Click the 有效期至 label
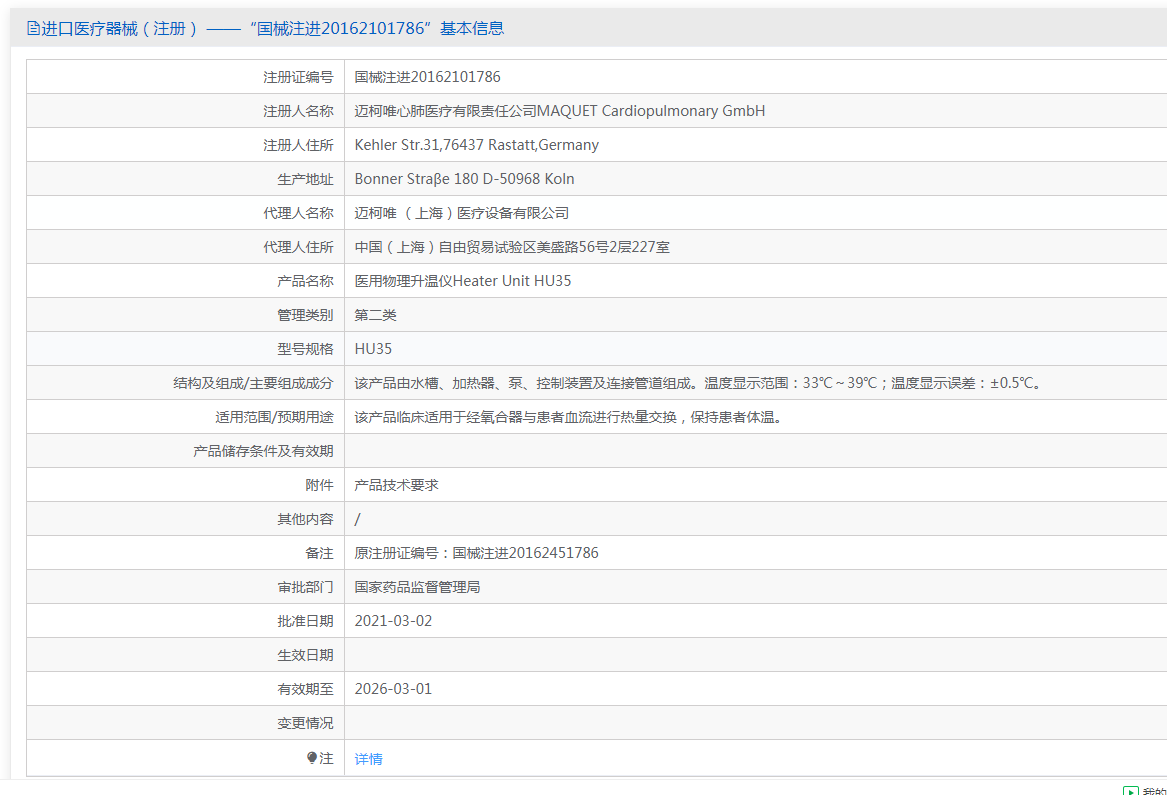Screen dimensions: 1167x795 305,689
